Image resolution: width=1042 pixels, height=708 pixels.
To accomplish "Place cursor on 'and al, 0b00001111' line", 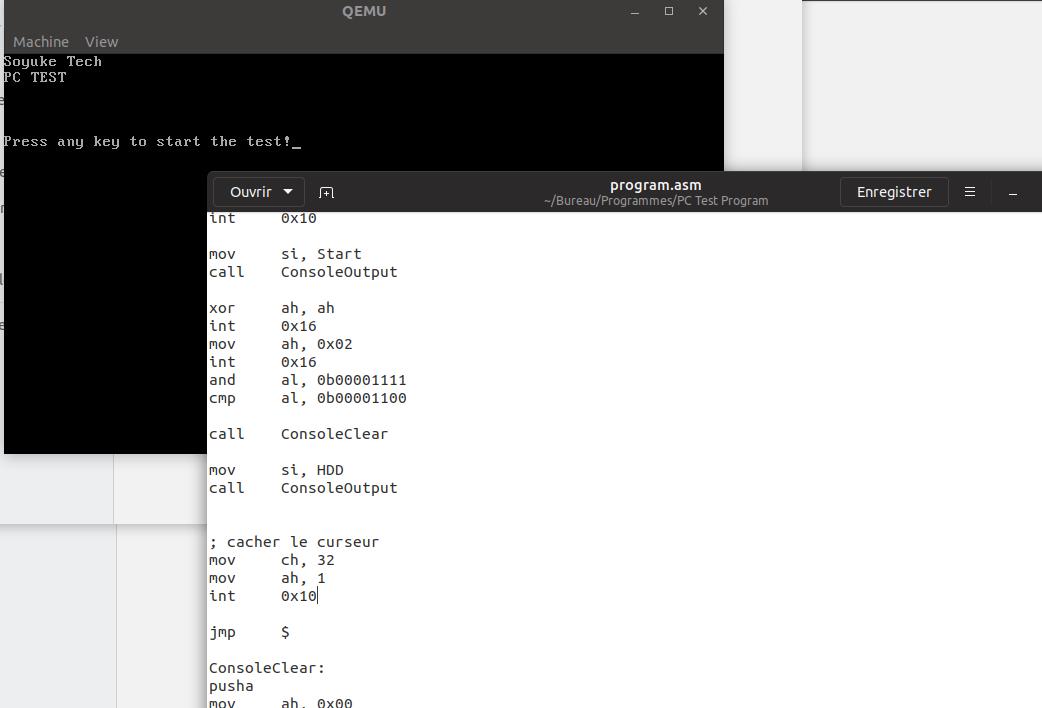I will click(x=307, y=380).
